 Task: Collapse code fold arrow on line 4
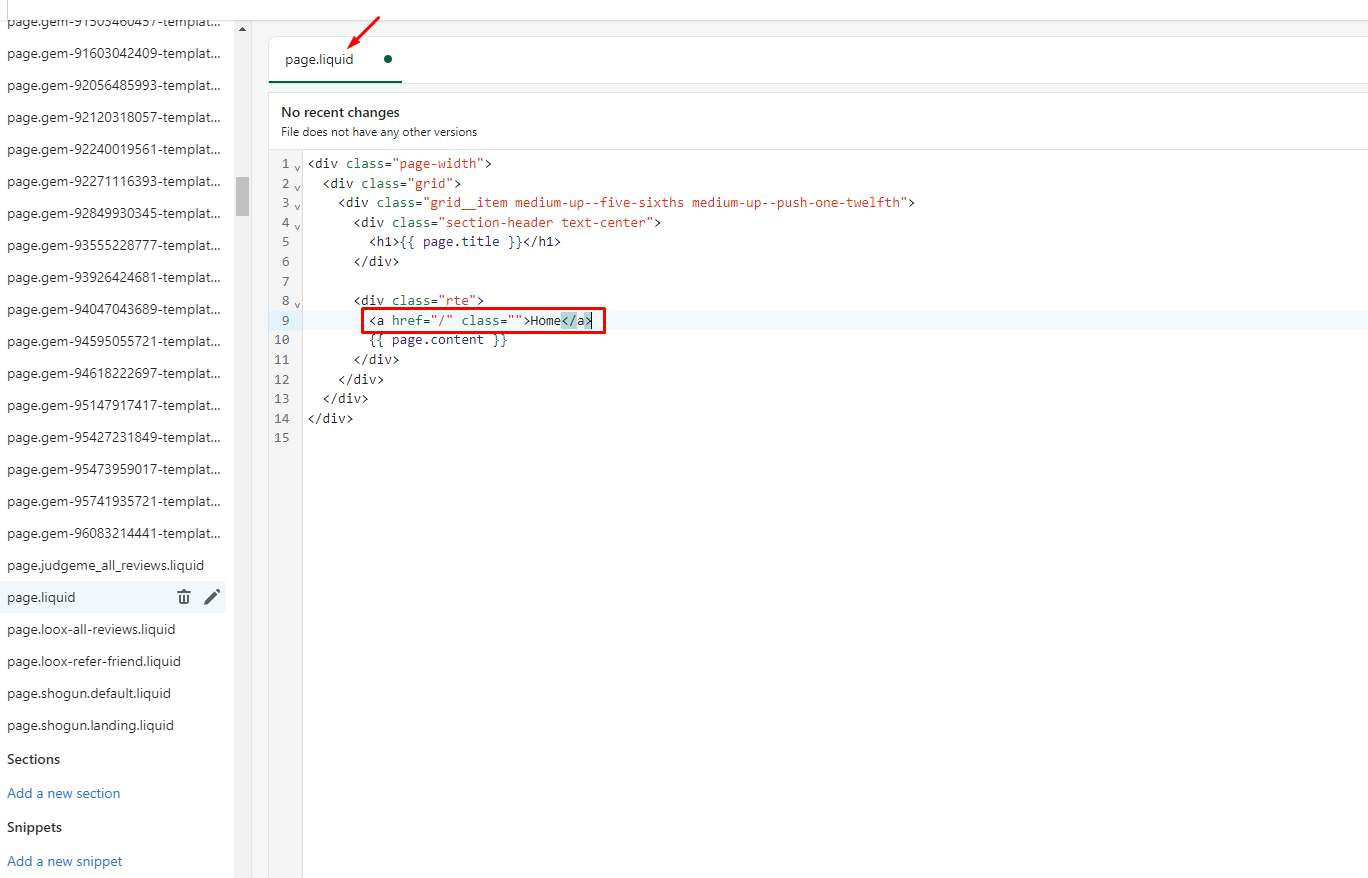[297, 225]
